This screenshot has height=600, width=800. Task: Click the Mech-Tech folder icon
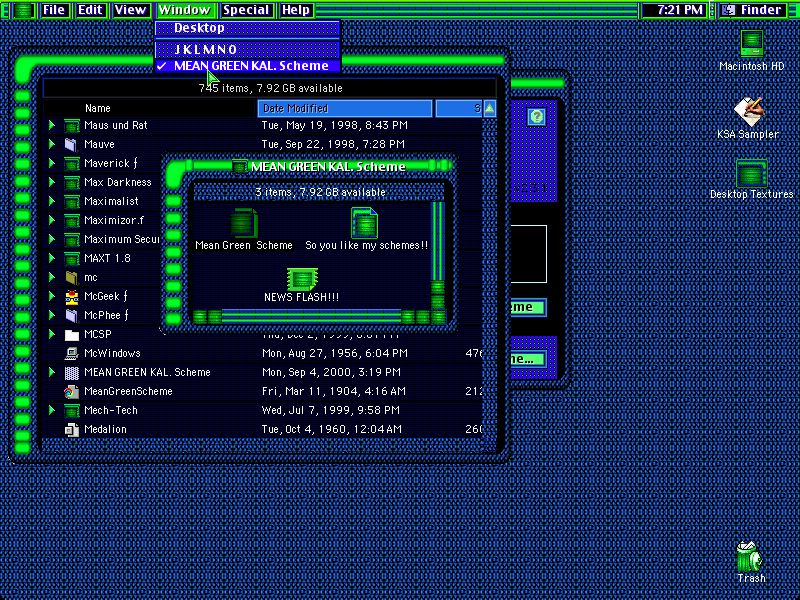pos(71,410)
